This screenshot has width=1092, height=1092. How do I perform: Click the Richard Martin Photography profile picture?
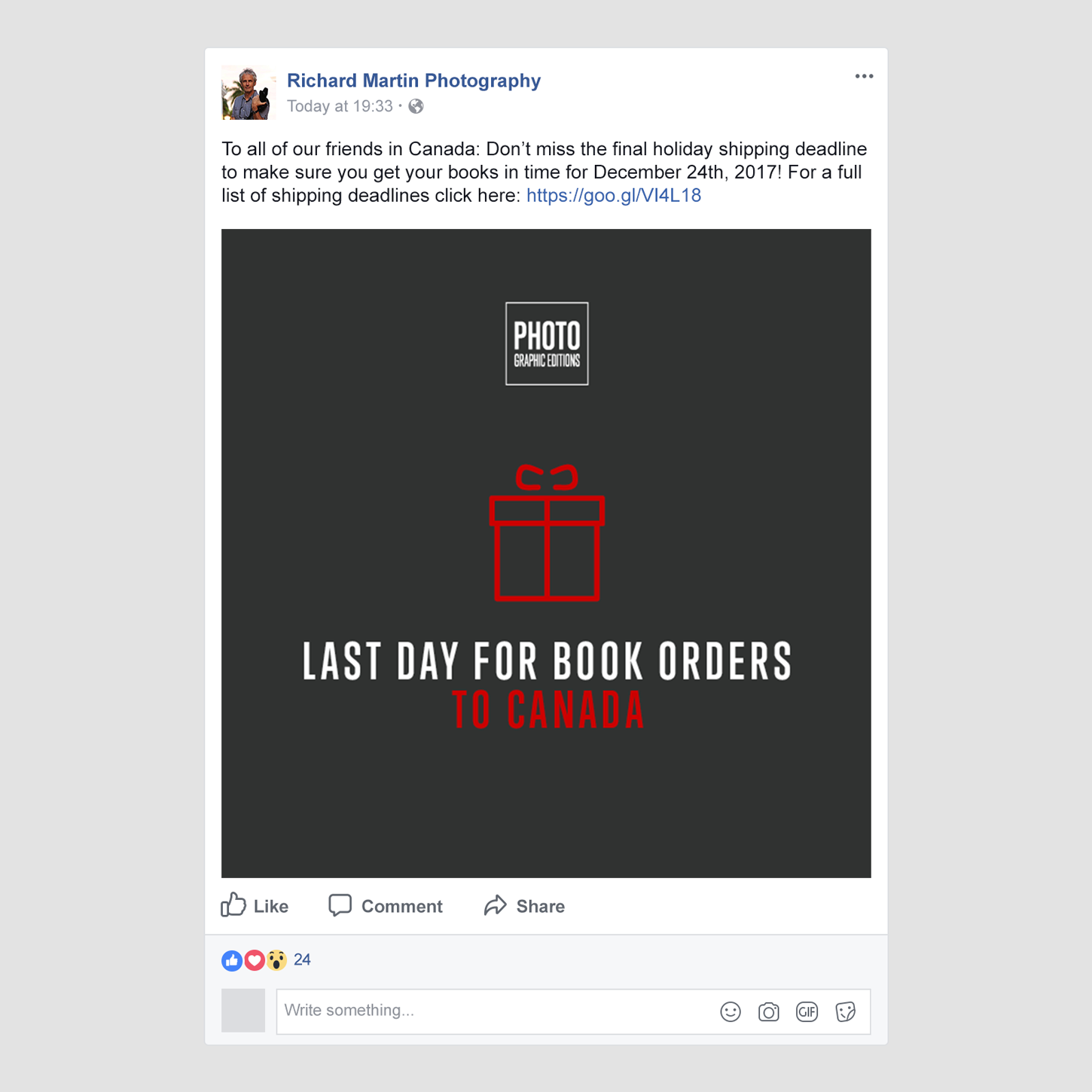click(249, 93)
